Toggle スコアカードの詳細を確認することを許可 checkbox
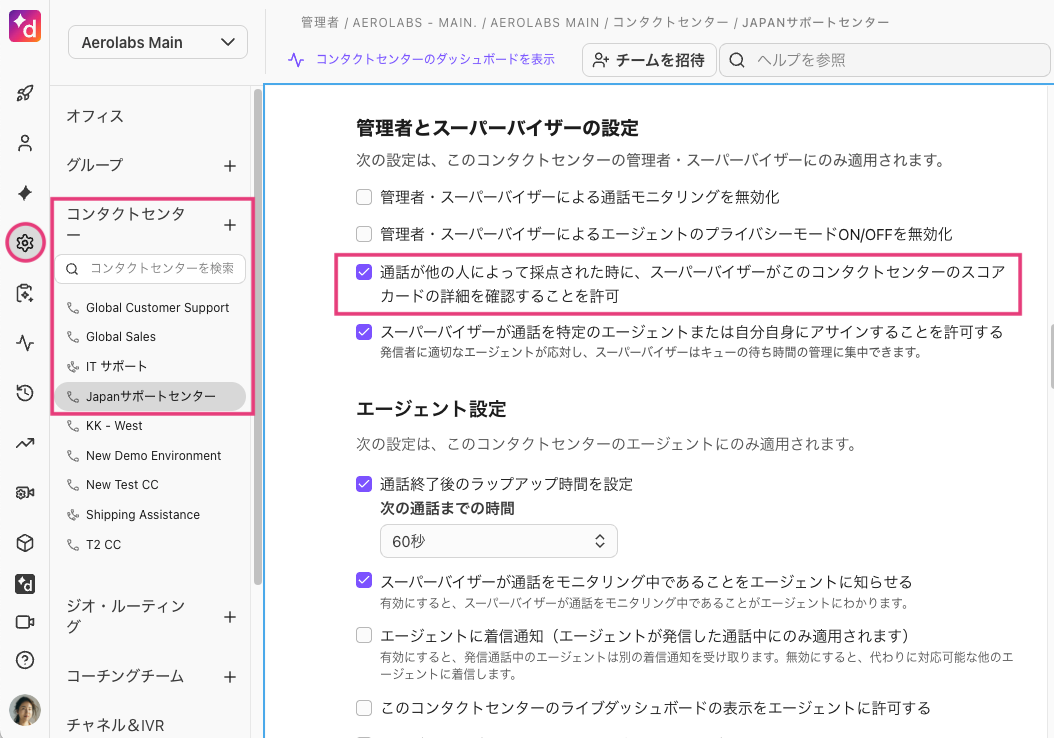 tap(364, 272)
